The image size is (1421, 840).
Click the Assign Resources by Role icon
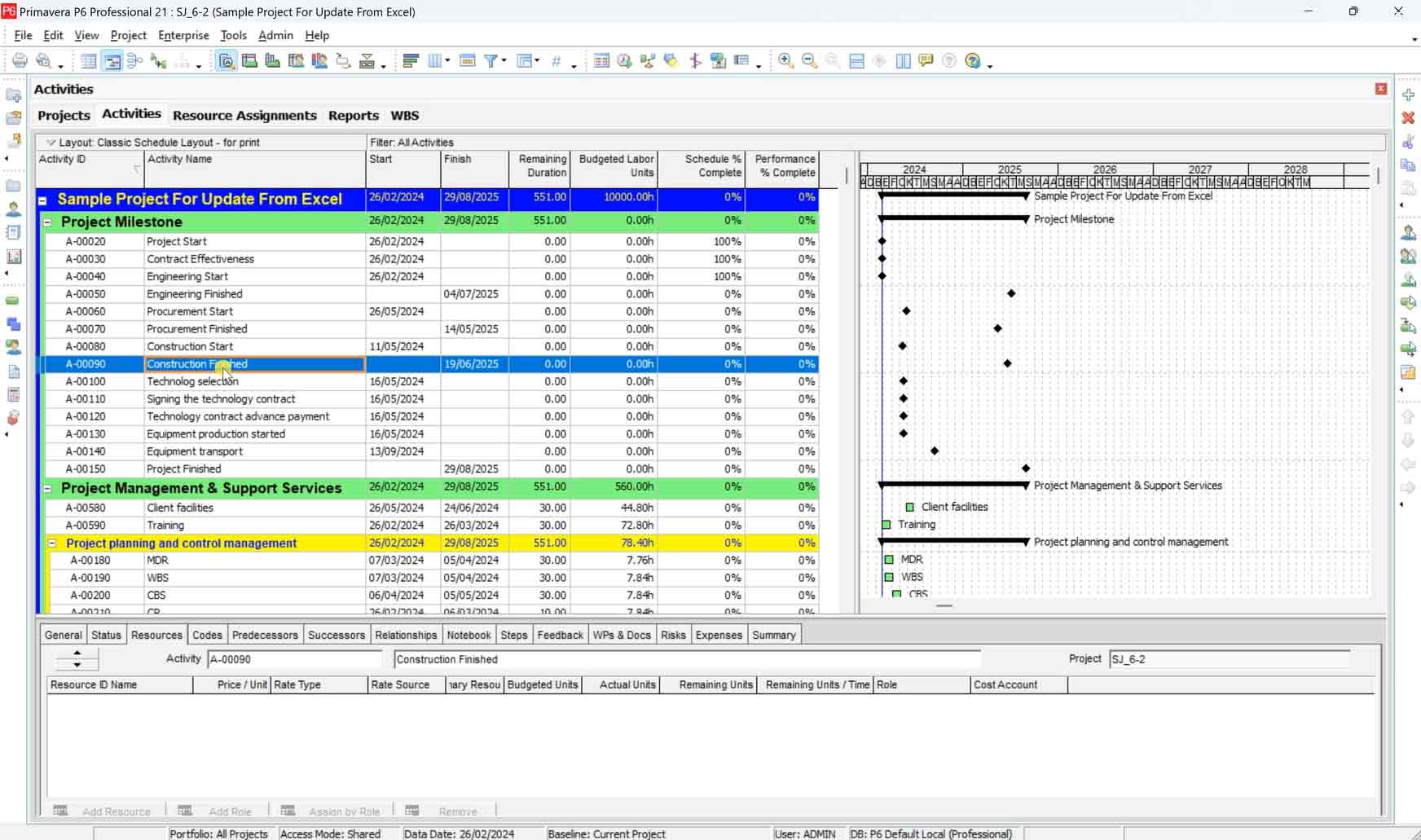click(x=1408, y=256)
